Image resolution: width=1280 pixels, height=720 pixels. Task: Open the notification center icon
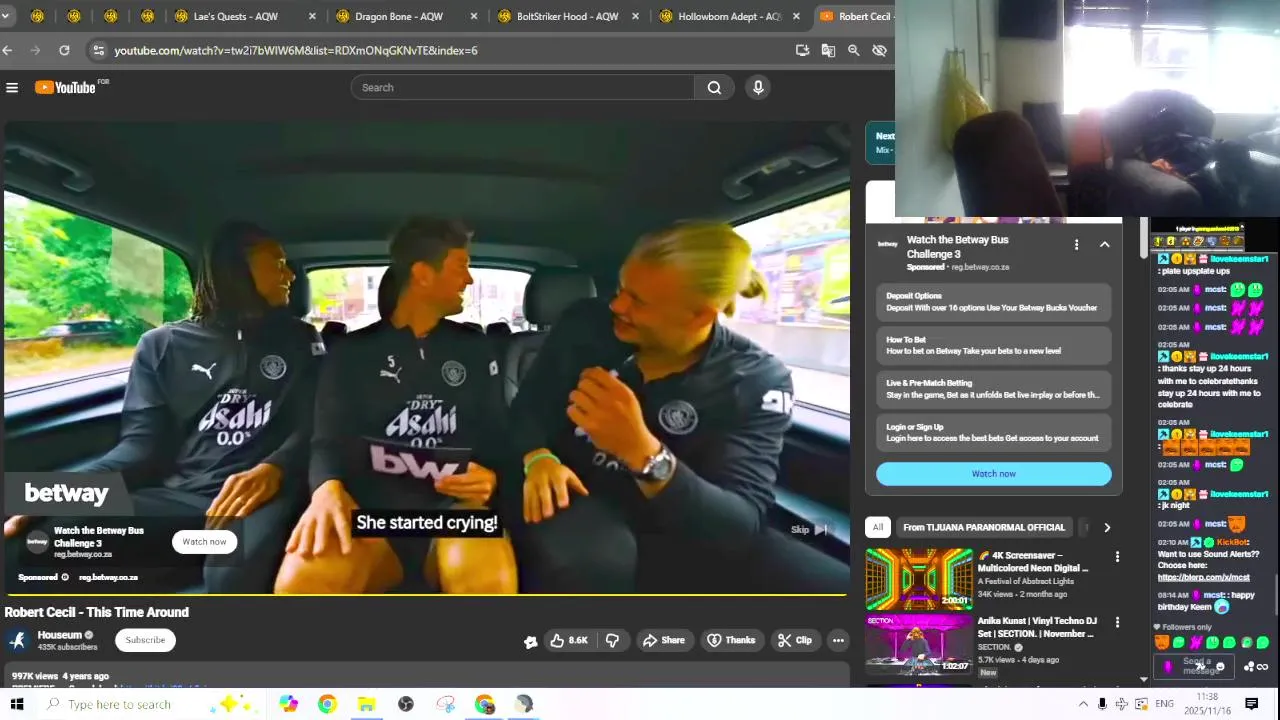[x=1251, y=704]
